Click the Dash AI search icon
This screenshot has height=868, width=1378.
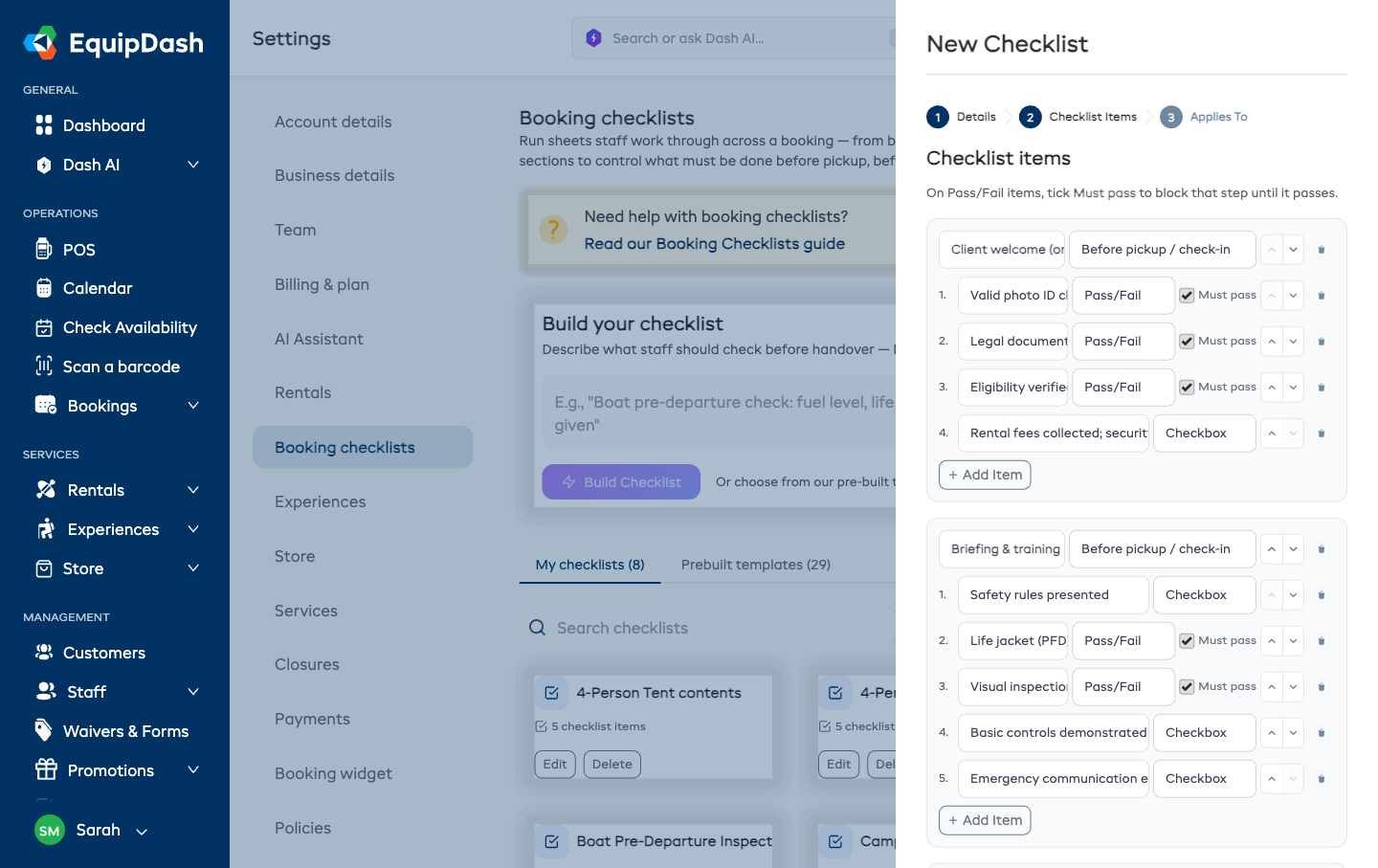593,38
